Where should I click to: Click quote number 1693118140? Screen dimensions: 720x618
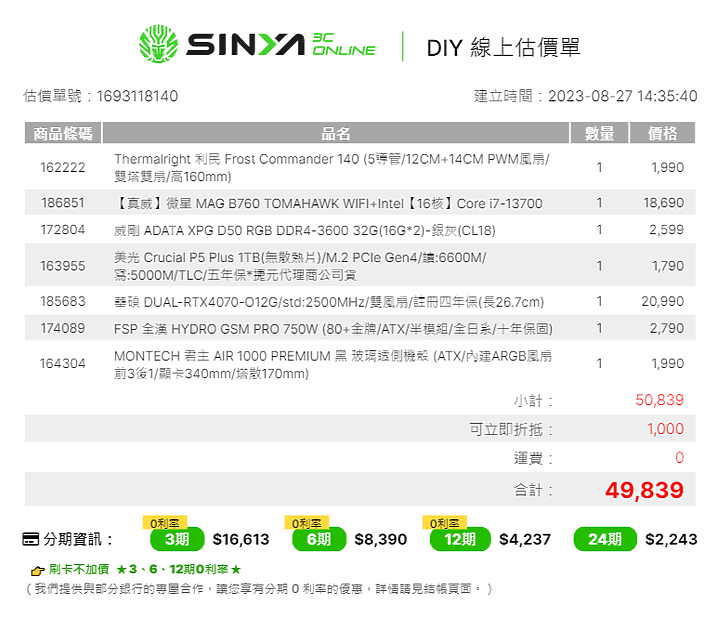(x=137, y=96)
